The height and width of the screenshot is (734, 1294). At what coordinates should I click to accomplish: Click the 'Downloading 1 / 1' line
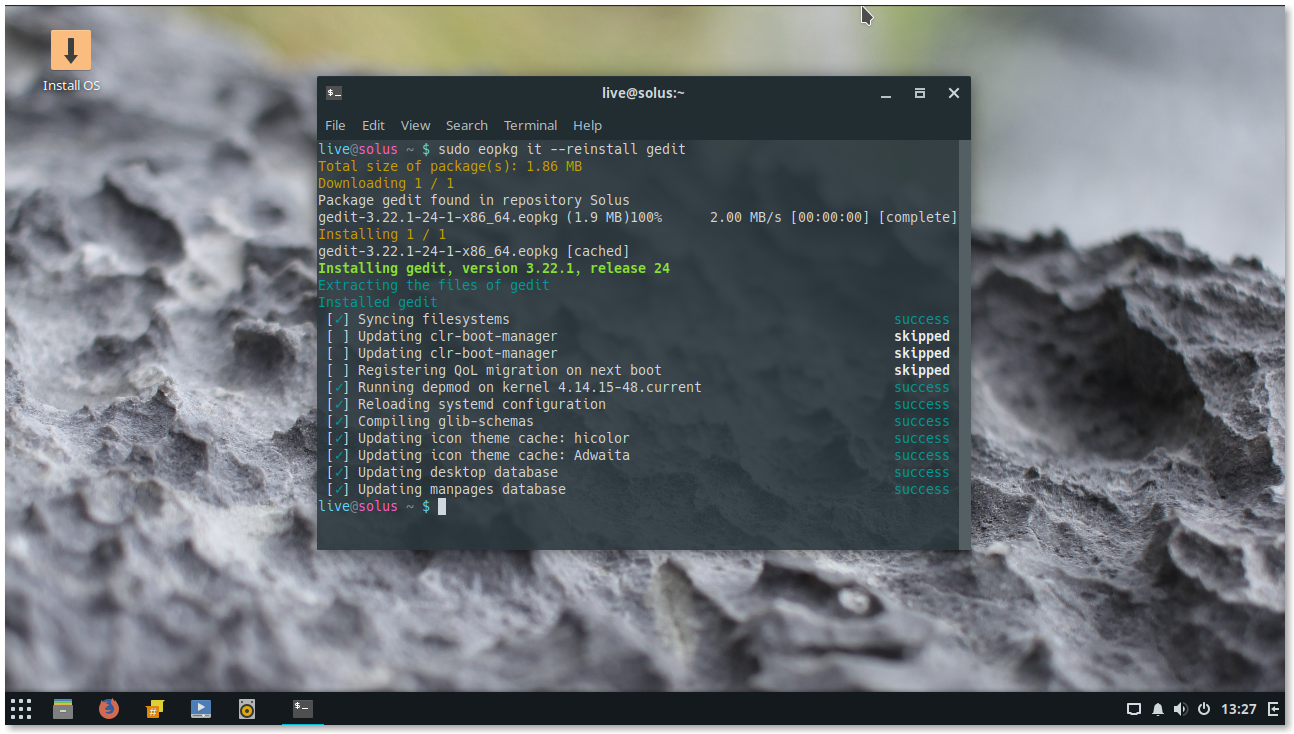386,183
